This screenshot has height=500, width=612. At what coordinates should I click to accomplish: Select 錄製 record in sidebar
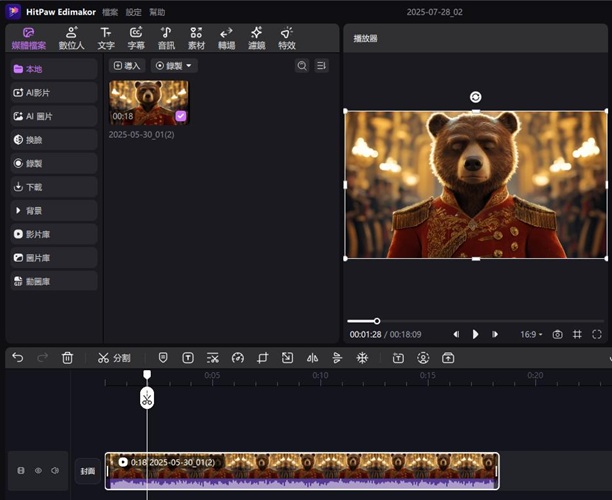tap(54, 163)
